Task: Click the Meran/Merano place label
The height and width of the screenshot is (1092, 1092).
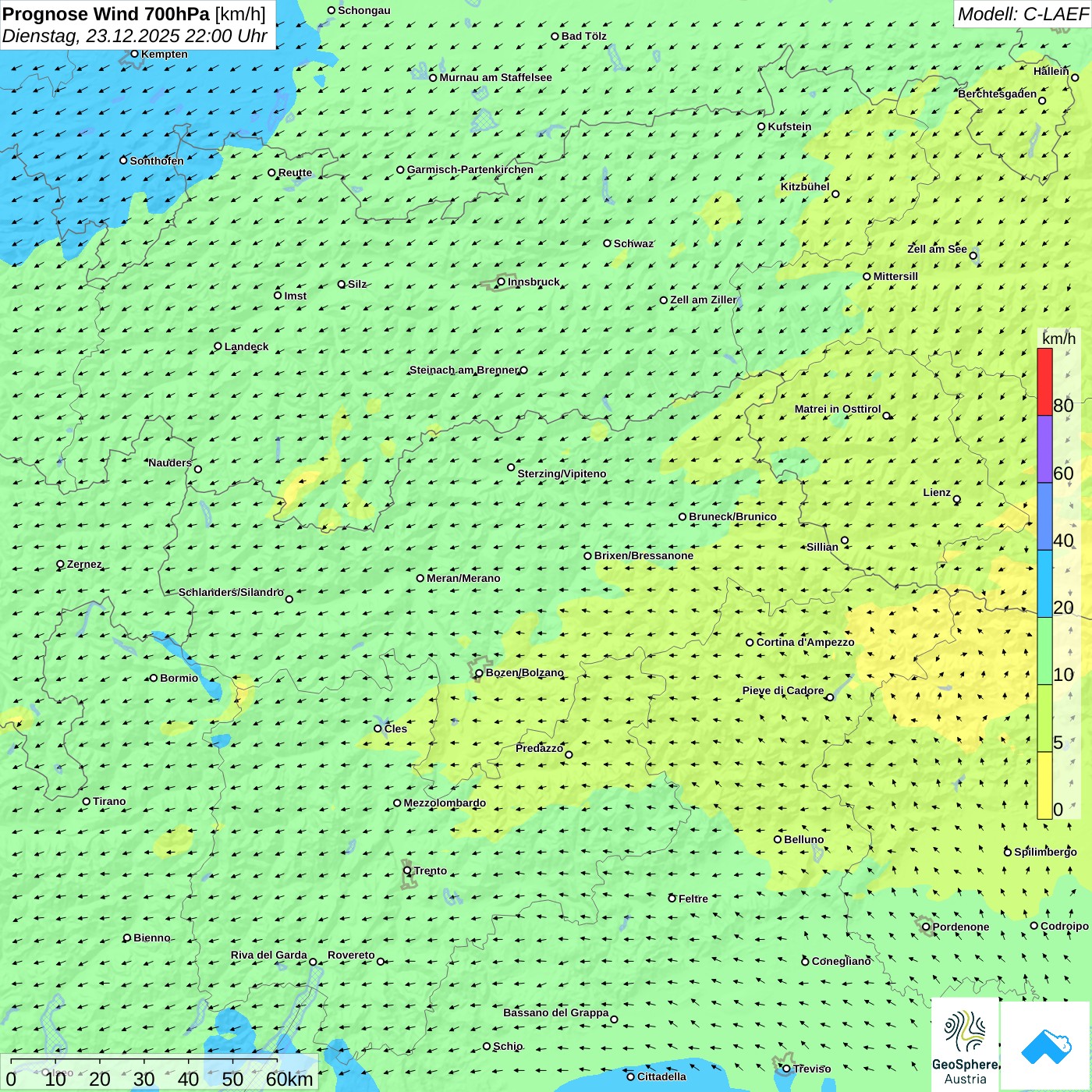Action: click(x=463, y=578)
